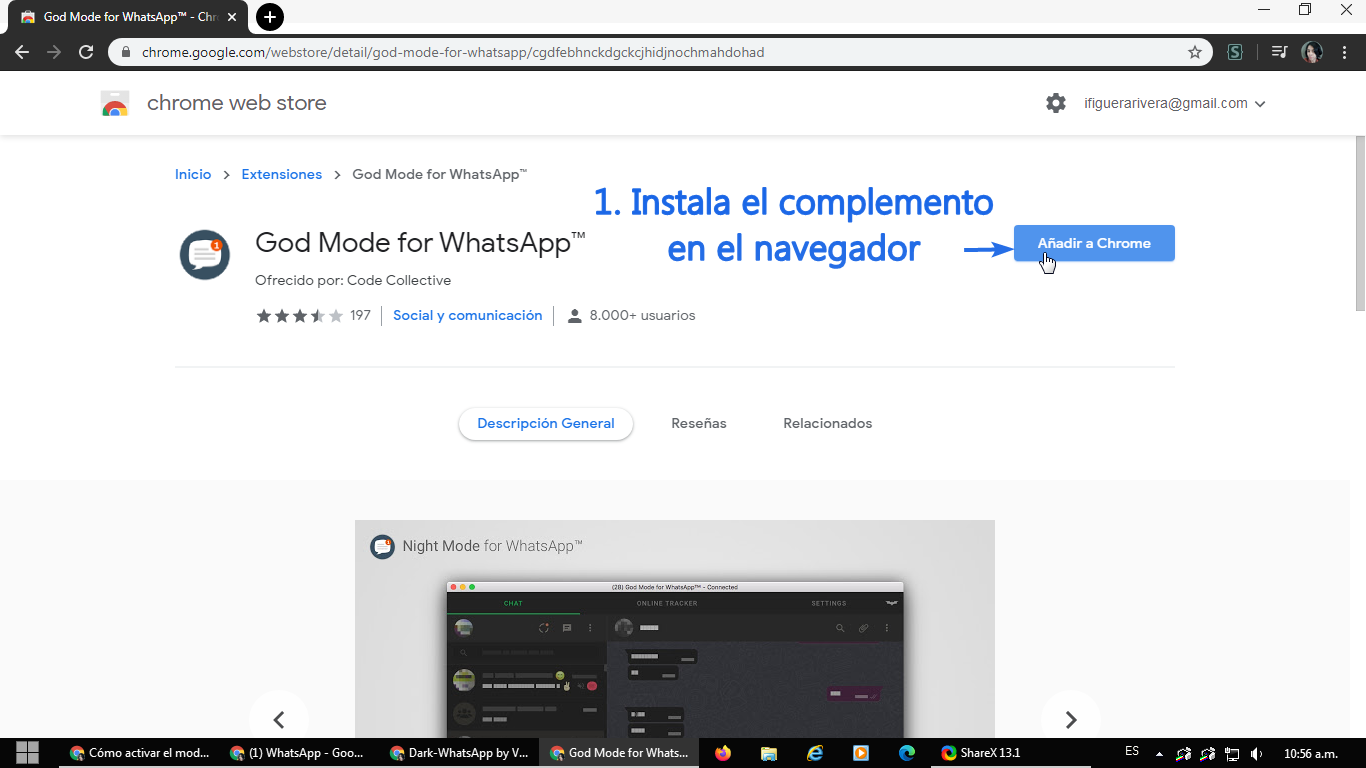Switch to Dark-WhatsApp taskbar window

click(459, 753)
